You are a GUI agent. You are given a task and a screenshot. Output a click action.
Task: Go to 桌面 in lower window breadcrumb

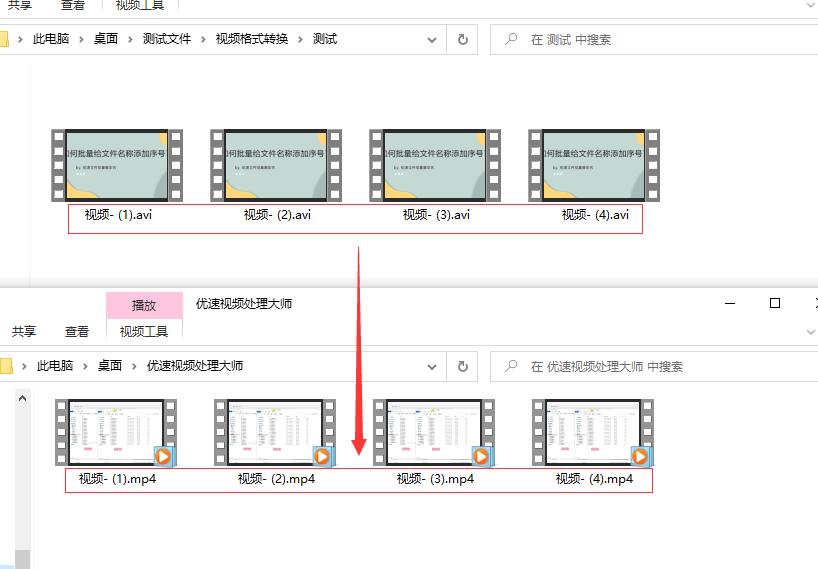click(110, 366)
